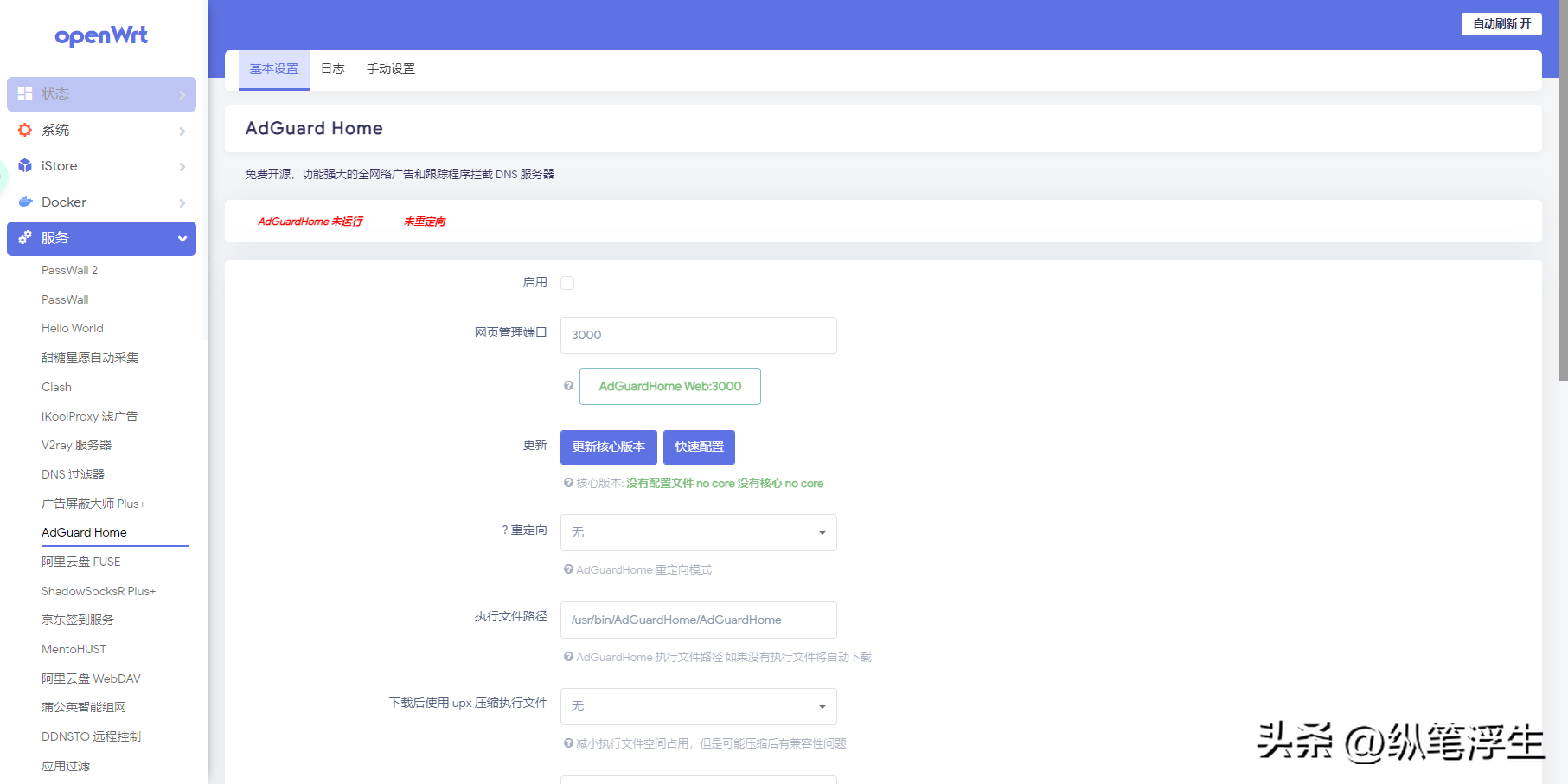Image resolution: width=1568 pixels, height=784 pixels.
Task: Enable the 启用 checkbox
Action: [x=567, y=283]
